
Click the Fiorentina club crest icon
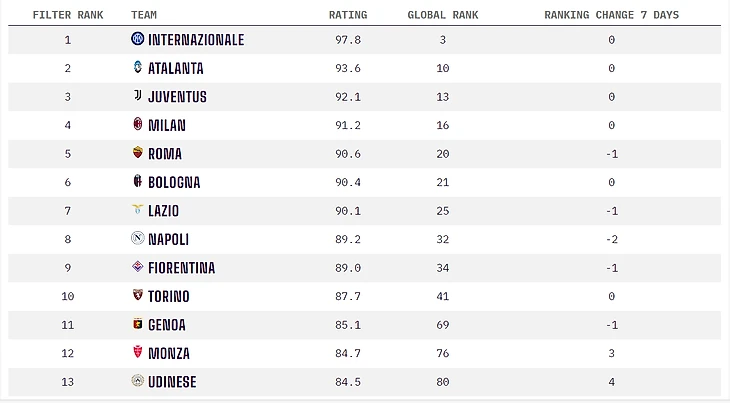point(138,268)
